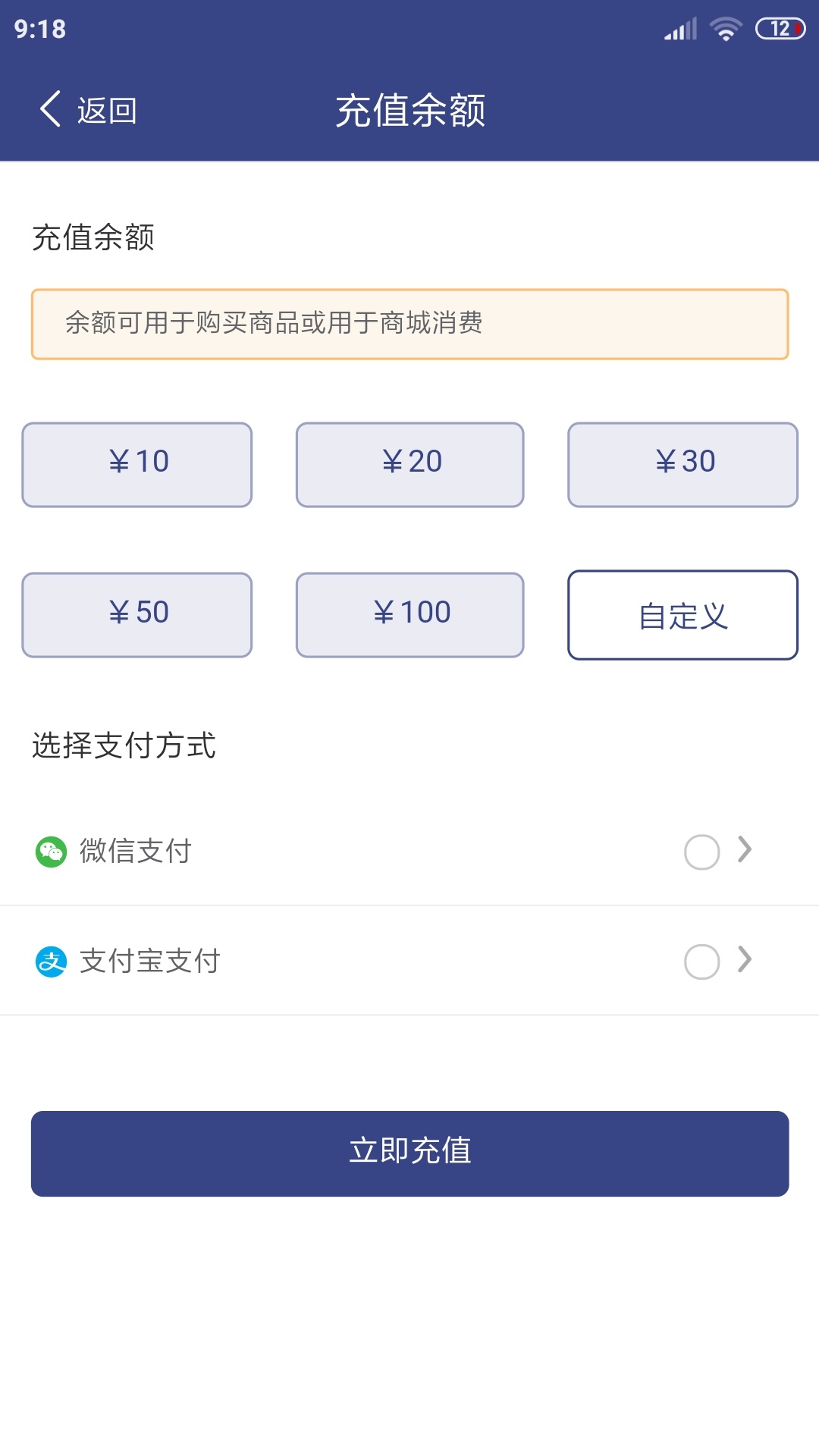Pick the ¥30 recharge option
The height and width of the screenshot is (1456, 819).
click(x=682, y=464)
